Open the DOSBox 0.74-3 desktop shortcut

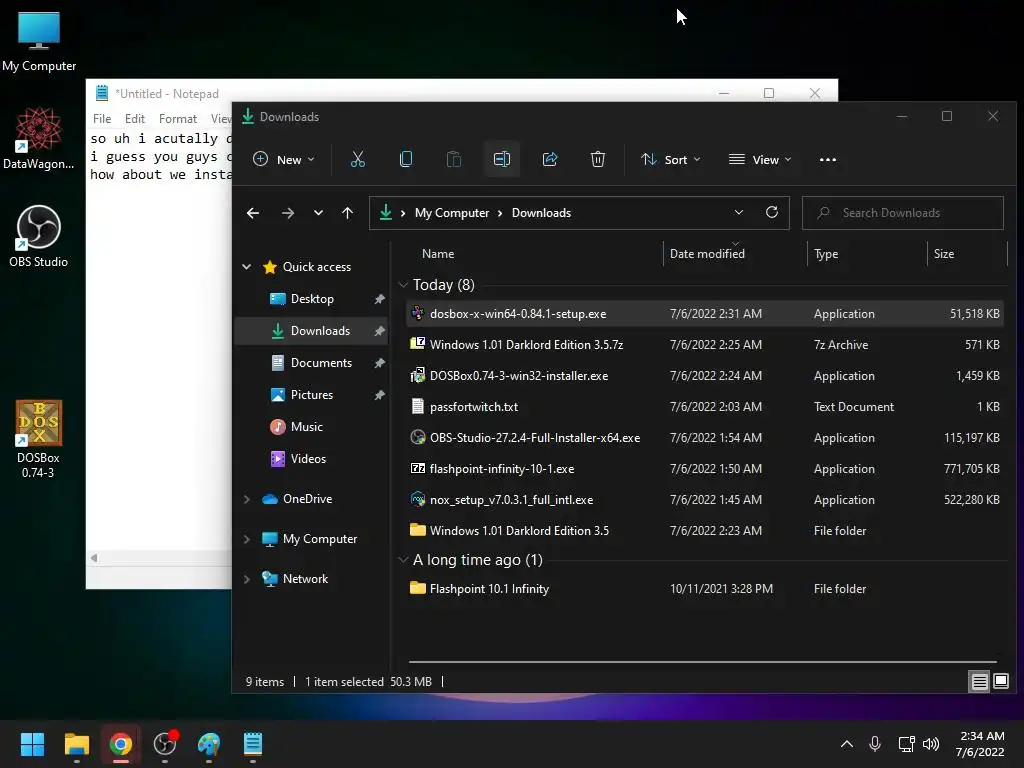click(x=39, y=439)
